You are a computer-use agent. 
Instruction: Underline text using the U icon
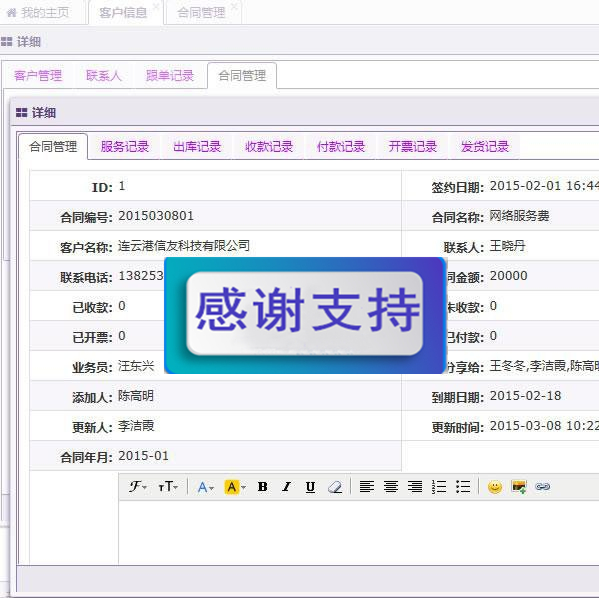tap(310, 486)
